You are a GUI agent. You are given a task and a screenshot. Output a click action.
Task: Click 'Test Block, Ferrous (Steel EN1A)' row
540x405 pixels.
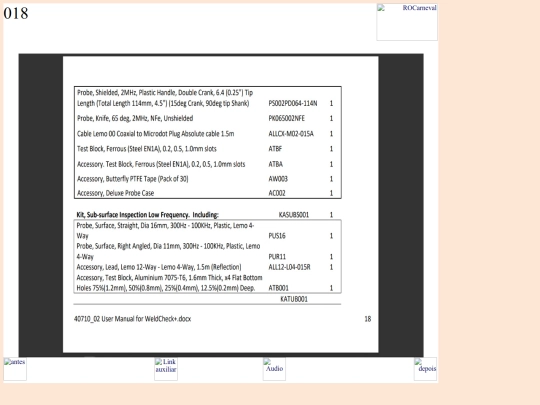click(147, 149)
